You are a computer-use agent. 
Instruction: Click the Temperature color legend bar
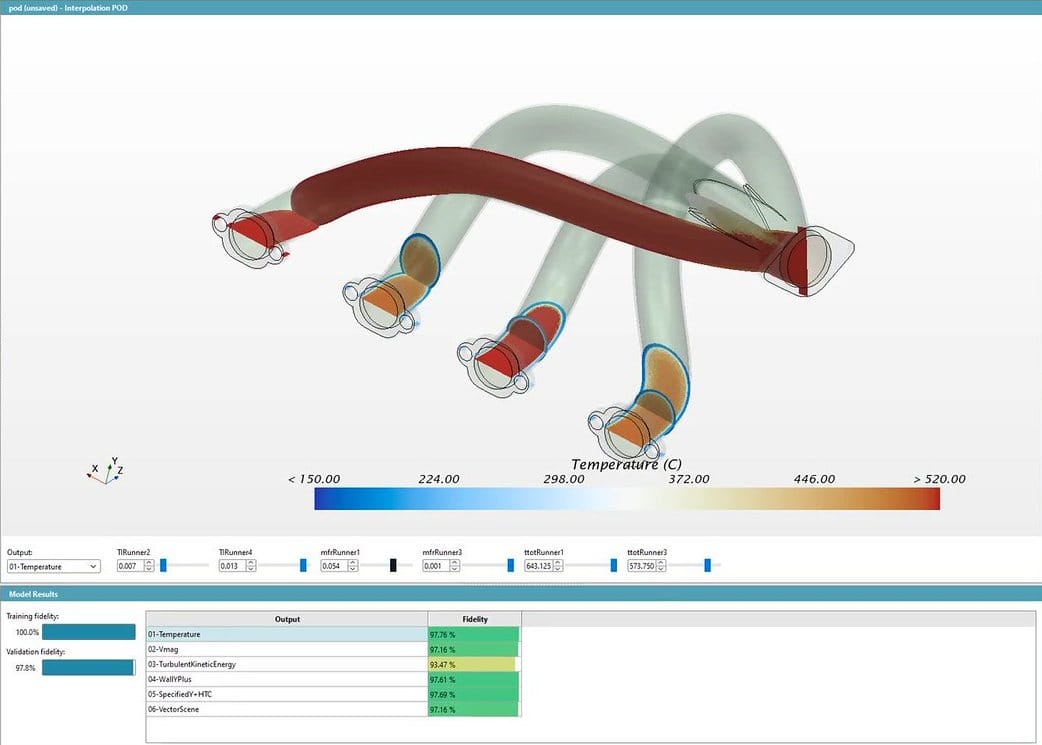pyautogui.click(x=627, y=498)
